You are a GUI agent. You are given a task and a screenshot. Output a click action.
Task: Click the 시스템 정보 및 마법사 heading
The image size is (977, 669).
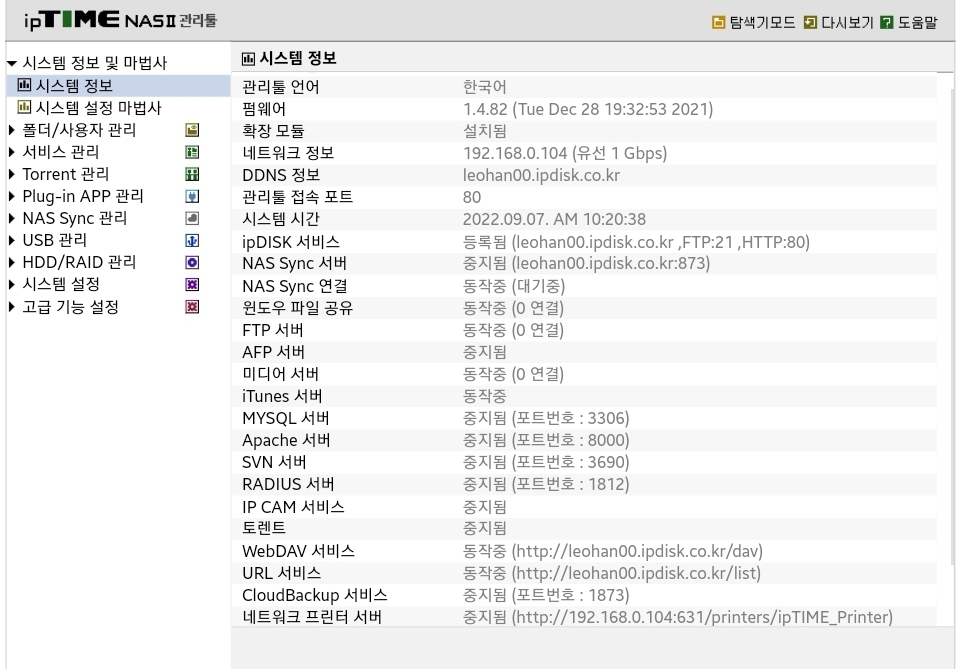95,63
